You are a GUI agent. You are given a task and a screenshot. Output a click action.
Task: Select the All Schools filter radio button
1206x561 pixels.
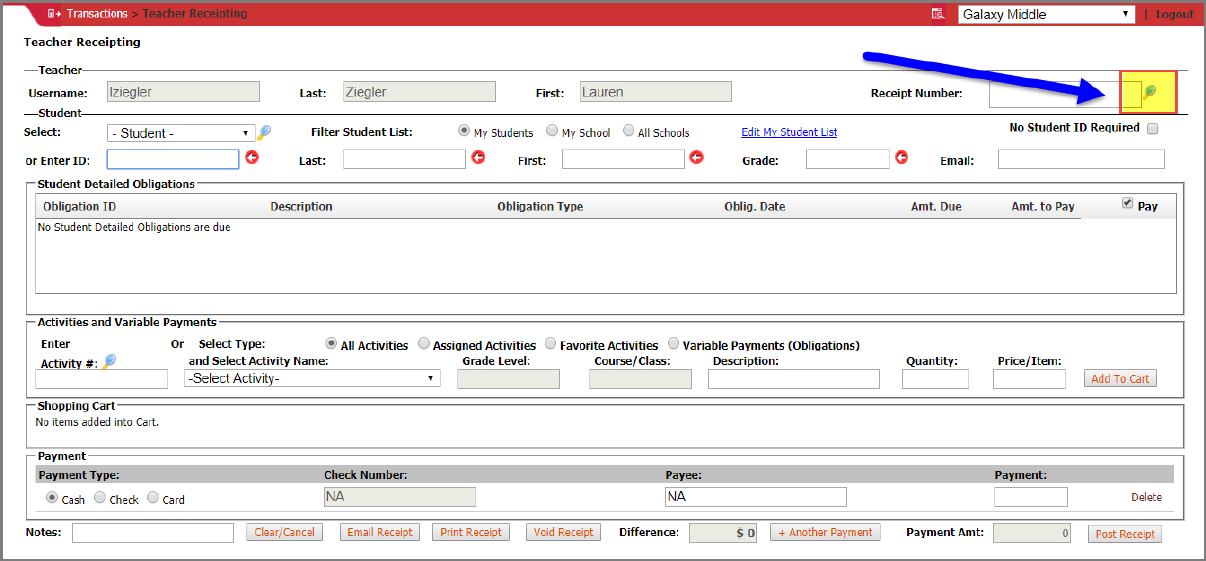tap(629, 131)
